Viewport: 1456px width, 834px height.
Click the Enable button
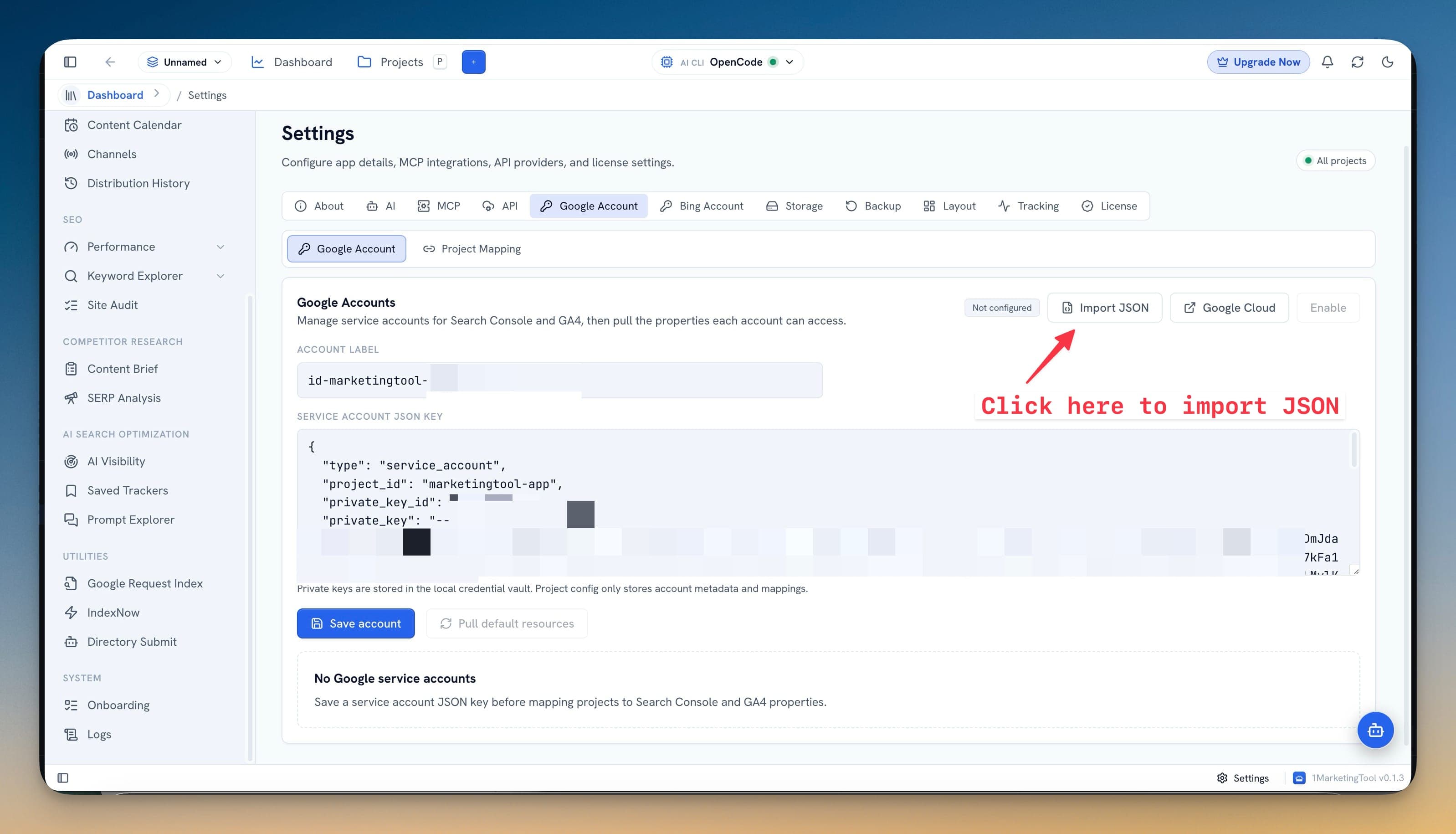(1328, 308)
